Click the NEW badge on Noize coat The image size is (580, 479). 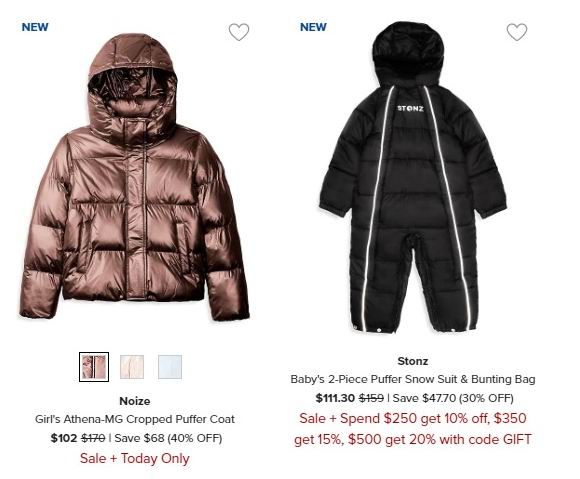click(x=35, y=27)
